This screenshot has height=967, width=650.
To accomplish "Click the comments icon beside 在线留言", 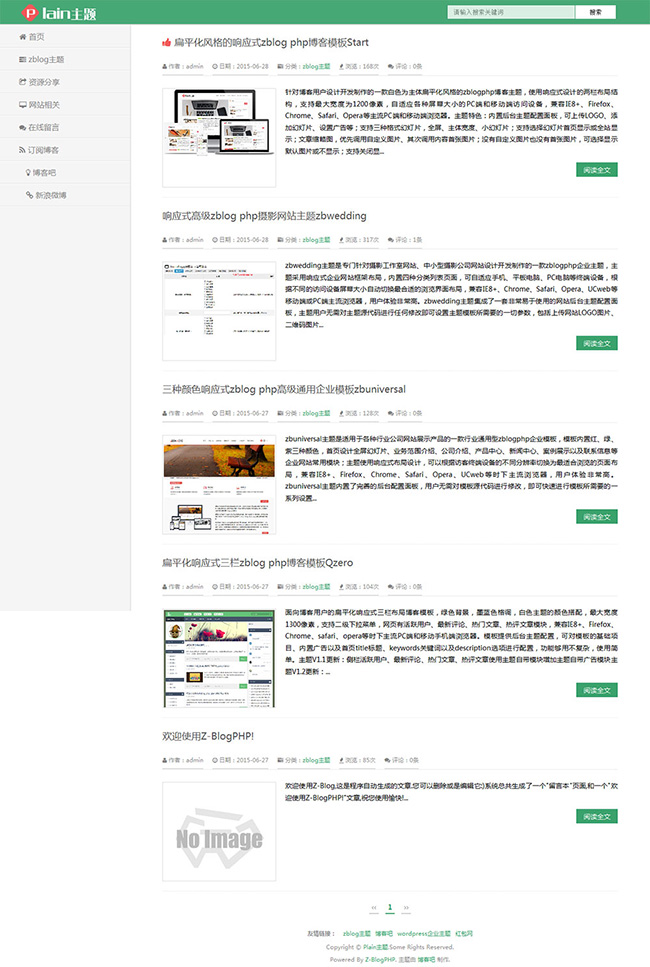I will pos(23,128).
